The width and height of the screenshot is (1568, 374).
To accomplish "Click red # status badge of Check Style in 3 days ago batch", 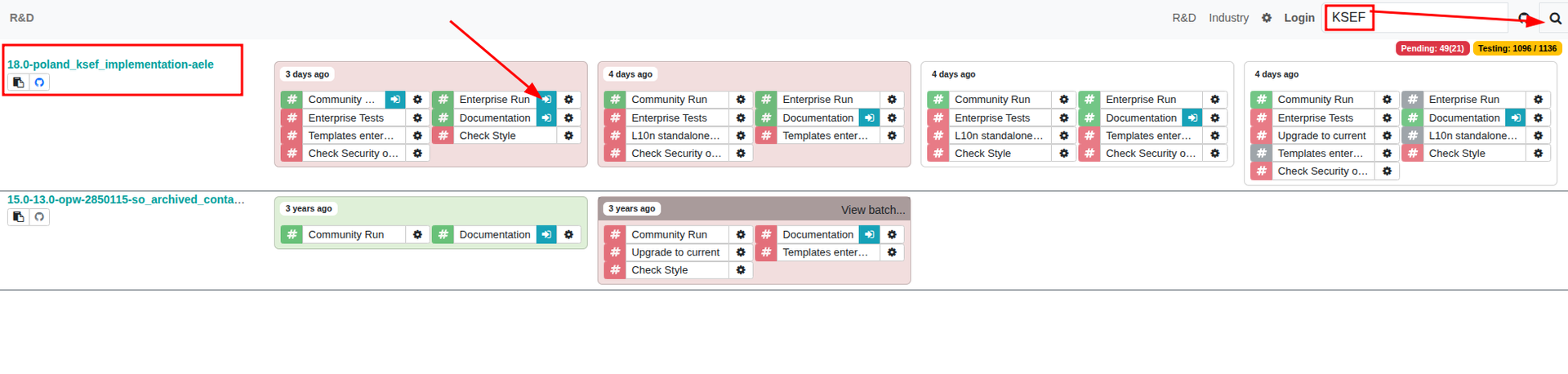I will click(x=443, y=136).
